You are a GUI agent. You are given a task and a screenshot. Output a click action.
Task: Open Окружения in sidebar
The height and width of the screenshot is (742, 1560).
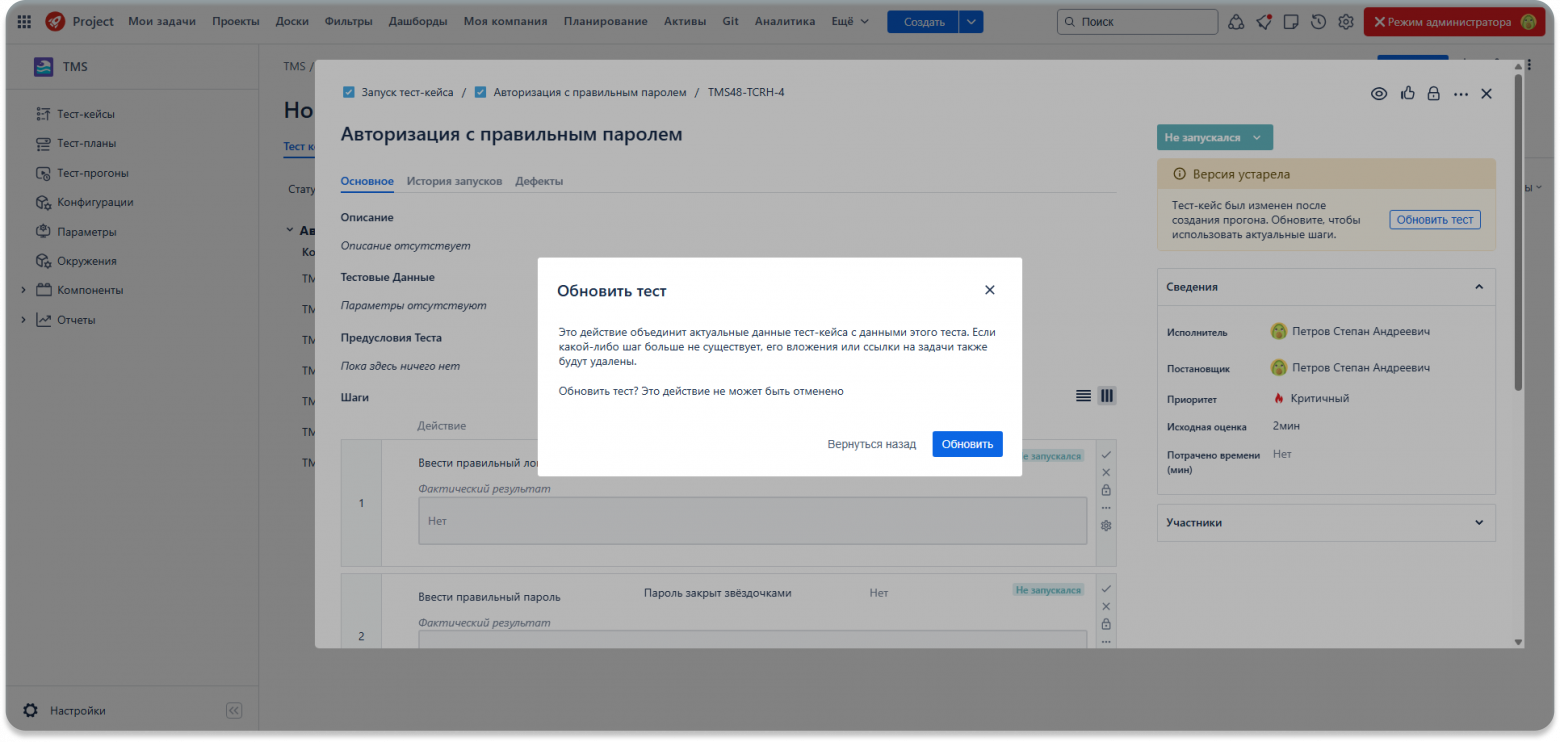coord(87,261)
